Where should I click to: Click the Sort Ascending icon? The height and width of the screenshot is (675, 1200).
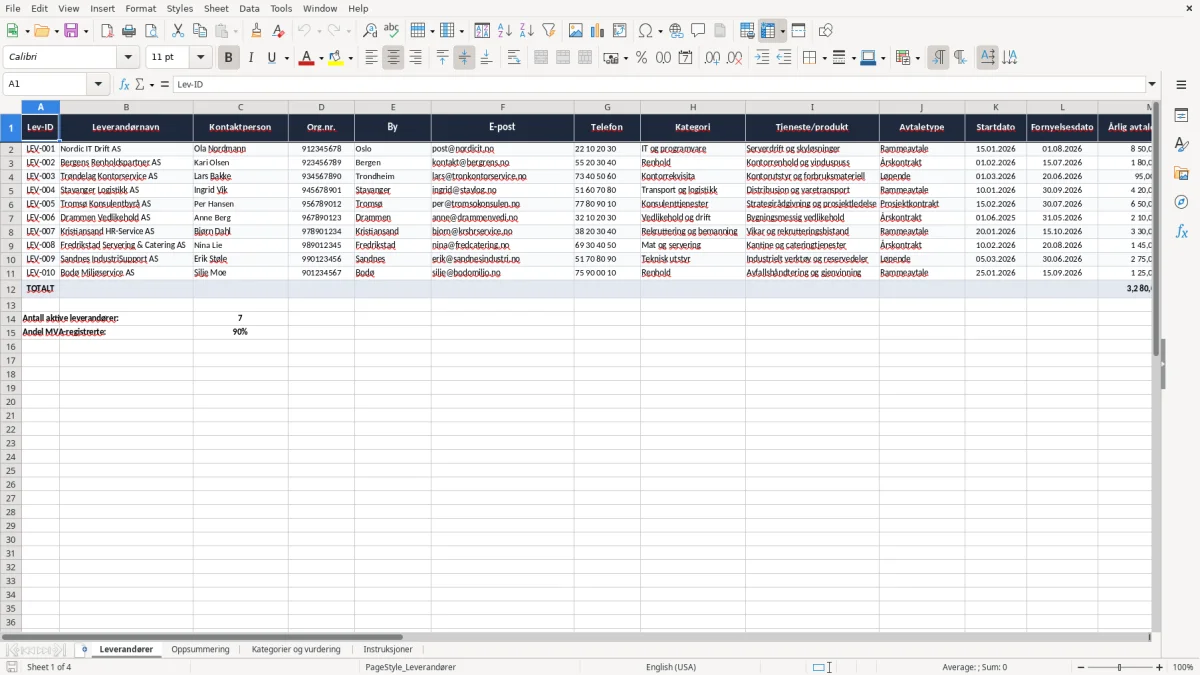point(504,31)
